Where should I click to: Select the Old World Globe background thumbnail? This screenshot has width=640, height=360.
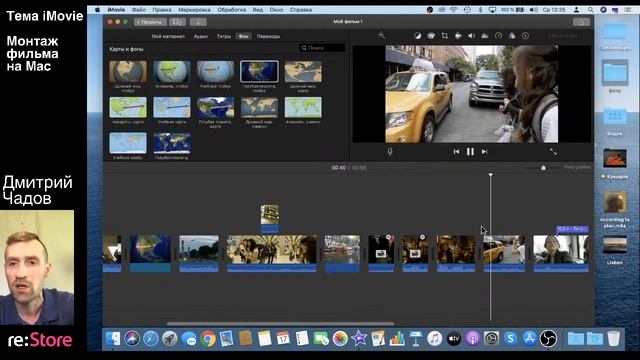coord(128,72)
